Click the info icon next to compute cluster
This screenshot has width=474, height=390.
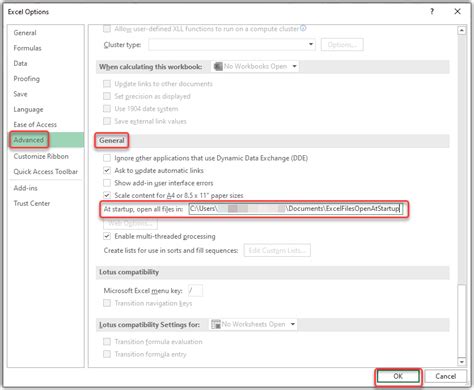coord(303,28)
